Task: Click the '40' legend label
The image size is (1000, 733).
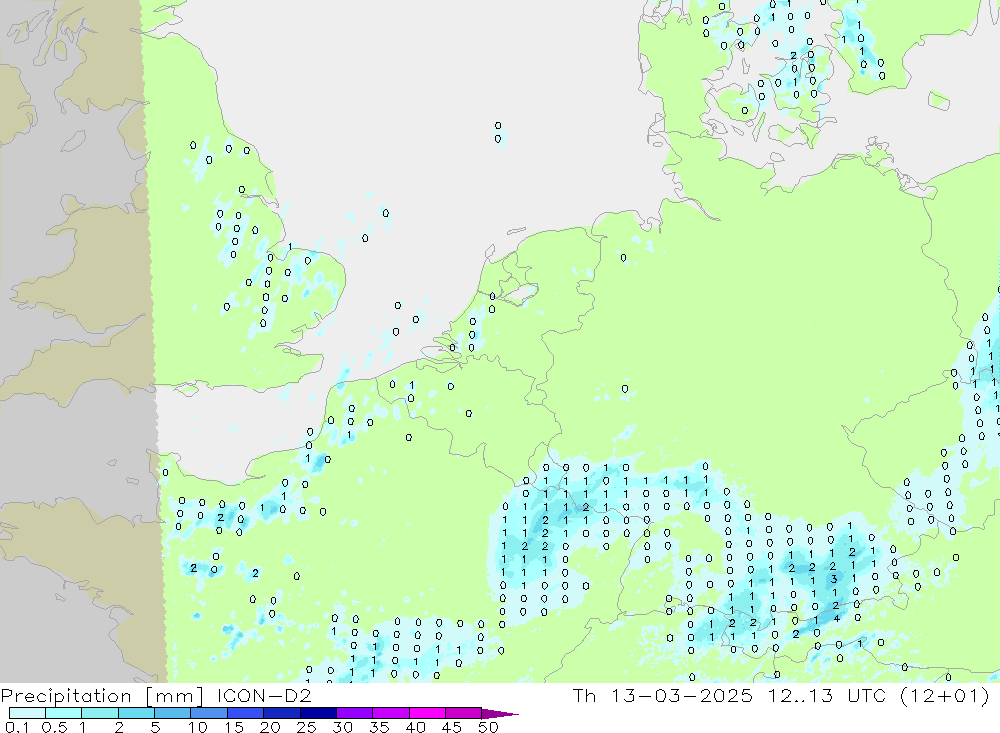Action: (x=415, y=727)
